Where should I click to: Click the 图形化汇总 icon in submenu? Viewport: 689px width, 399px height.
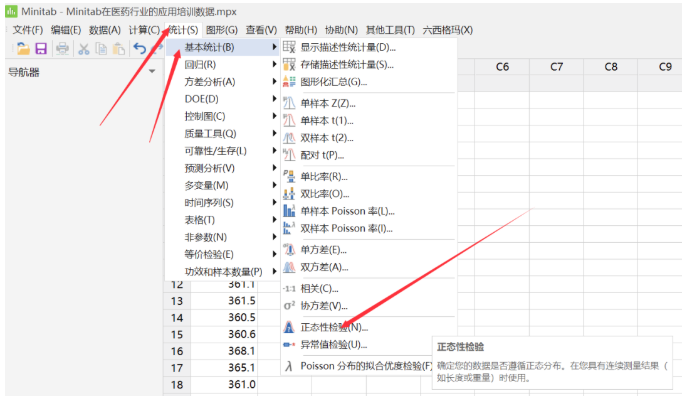[289, 81]
